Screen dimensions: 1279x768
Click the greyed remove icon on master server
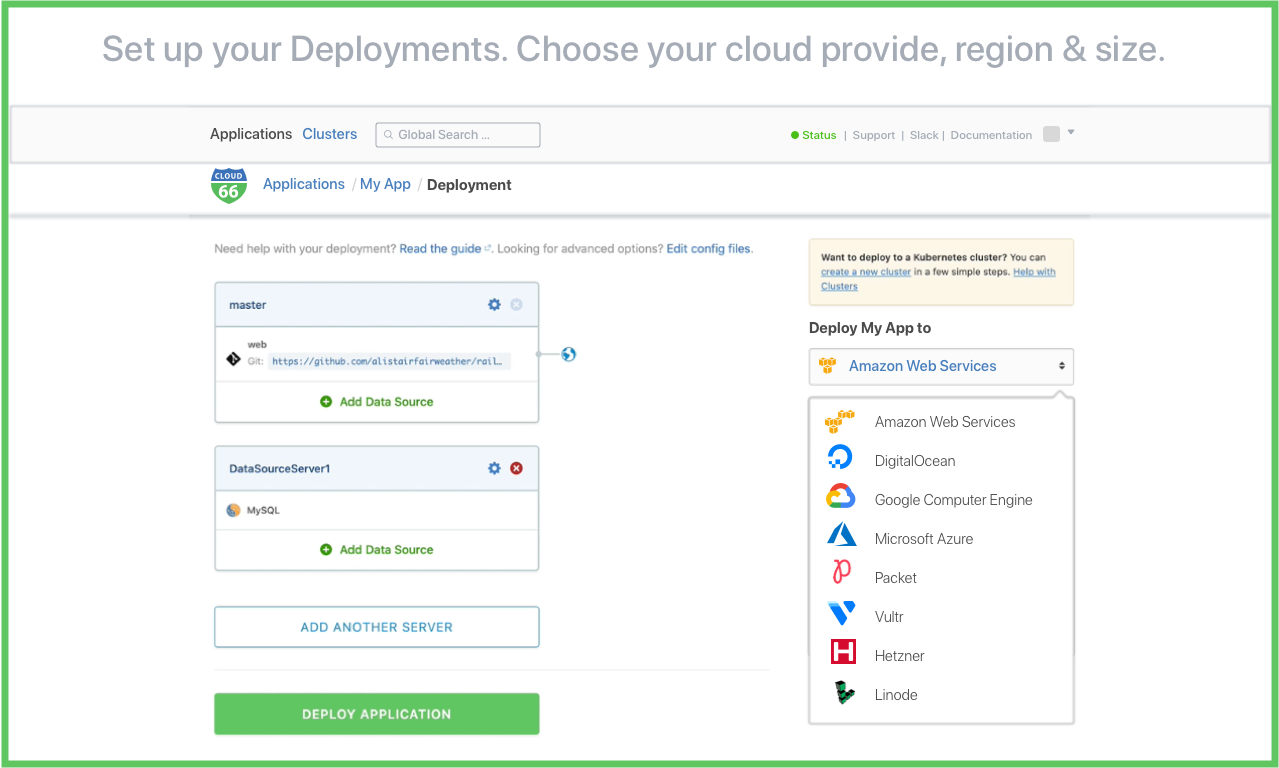coord(516,304)
